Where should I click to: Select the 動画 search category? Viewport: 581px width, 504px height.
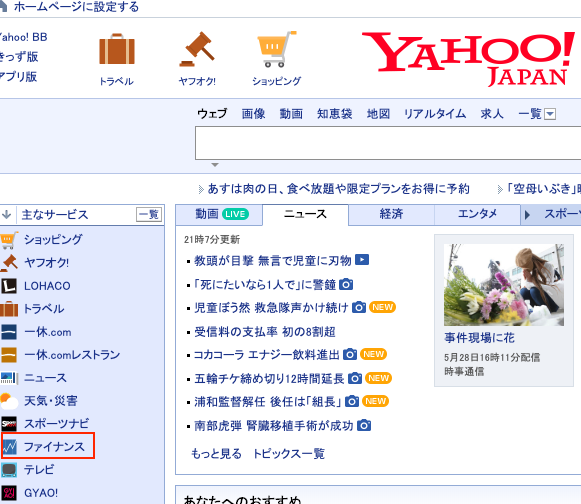tap(291, 113)
